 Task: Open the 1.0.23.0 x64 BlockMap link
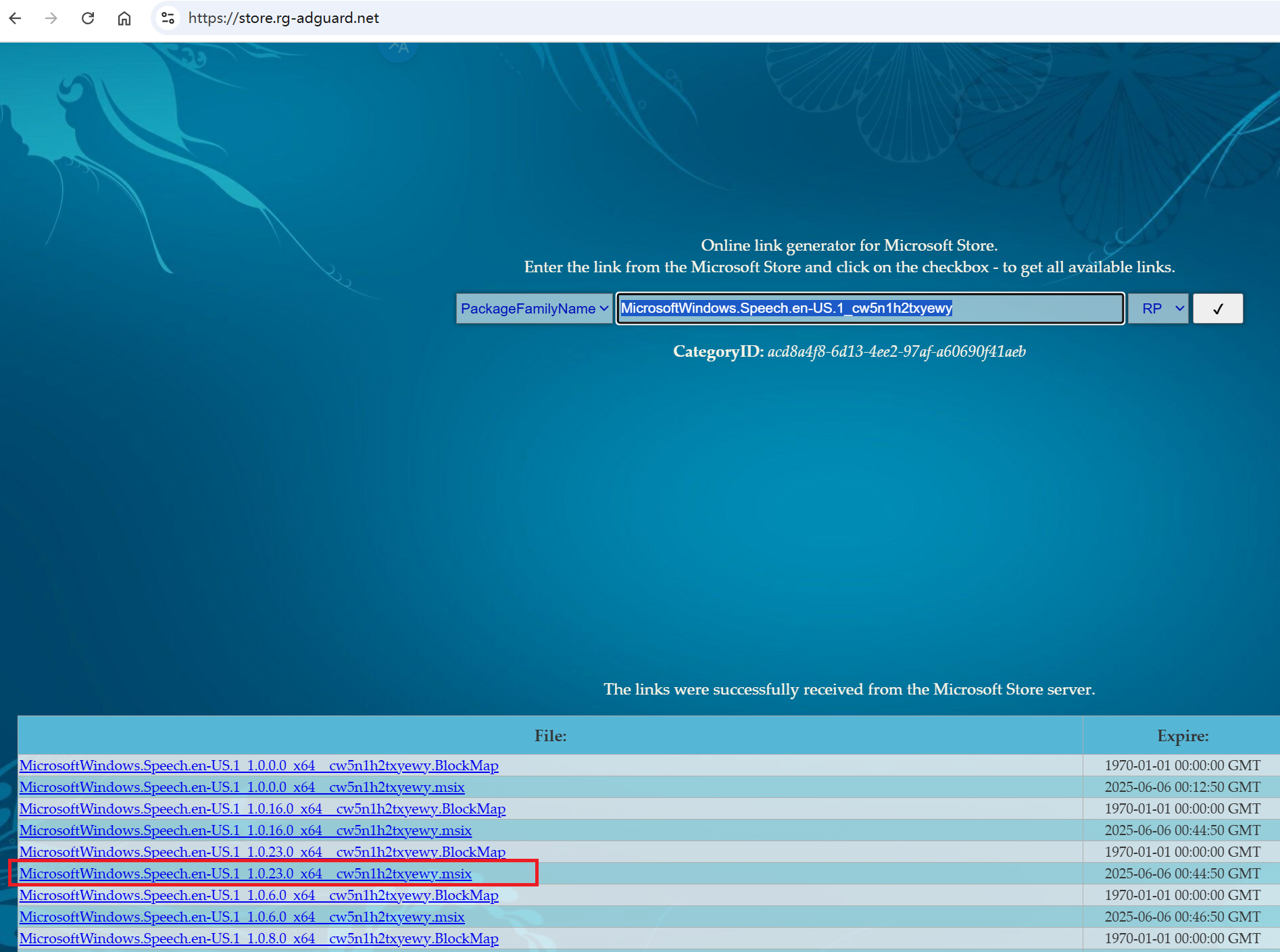pyautogui.click(x=262, y=852)
